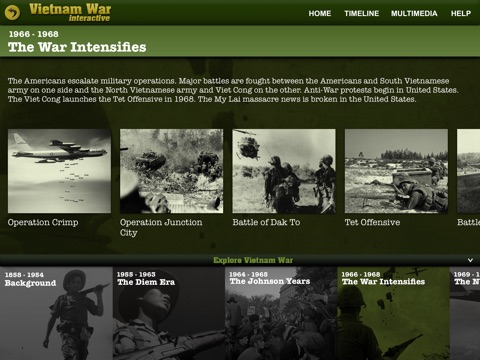This screenshot has width=480, height=360.
Task: Click the yellow back arrow icon
Action: (x=12, y=13)
